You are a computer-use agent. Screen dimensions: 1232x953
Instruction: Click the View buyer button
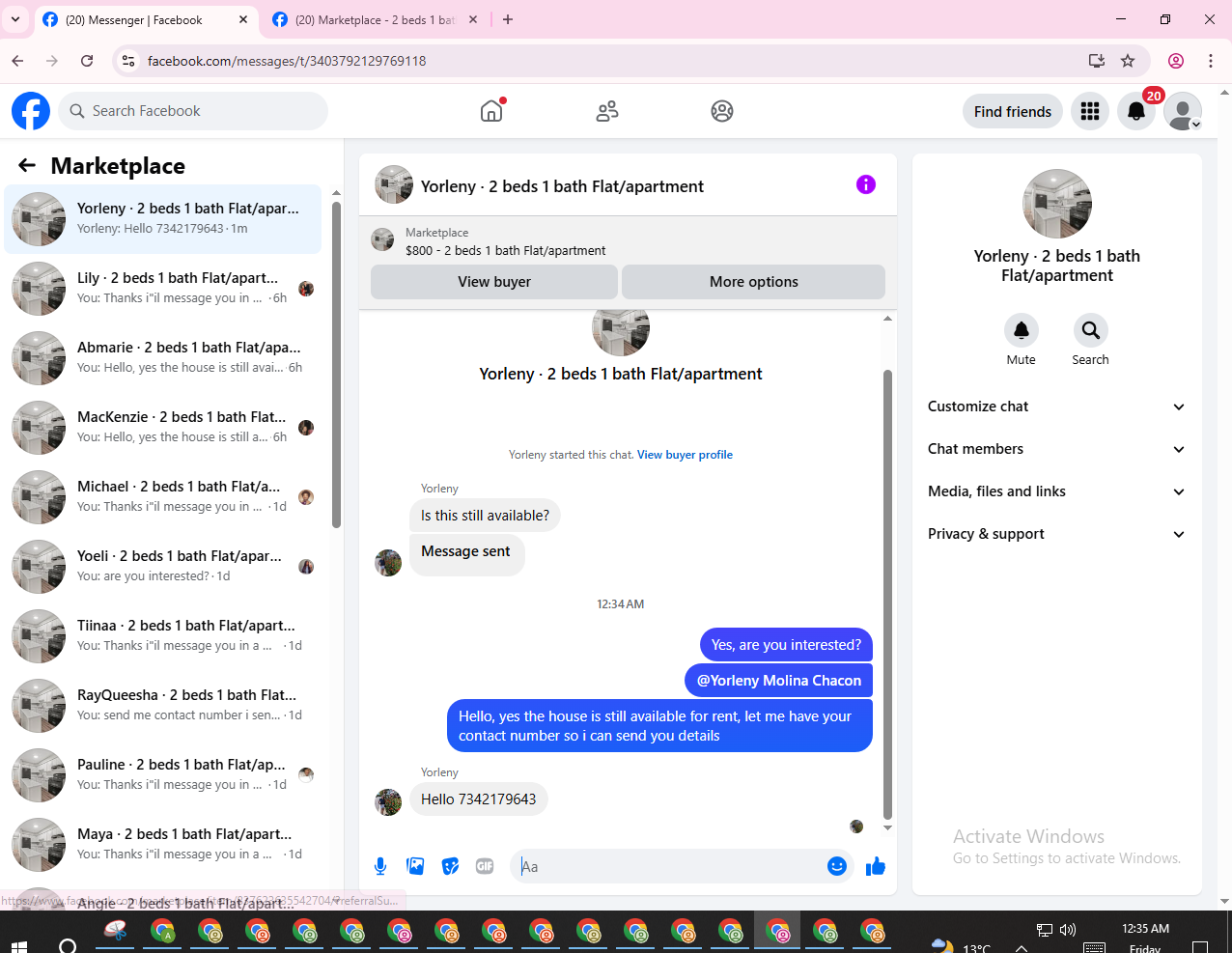(x=494, y=282)
